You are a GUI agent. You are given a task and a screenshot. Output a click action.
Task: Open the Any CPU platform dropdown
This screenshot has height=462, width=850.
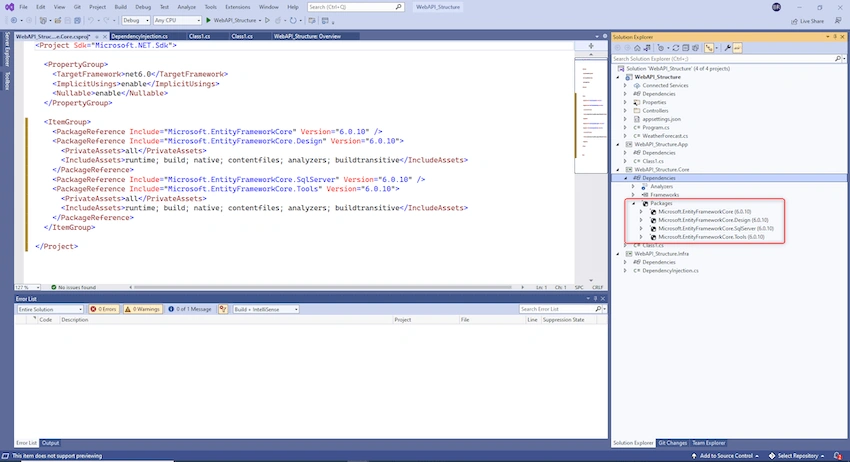pos(177,21)
